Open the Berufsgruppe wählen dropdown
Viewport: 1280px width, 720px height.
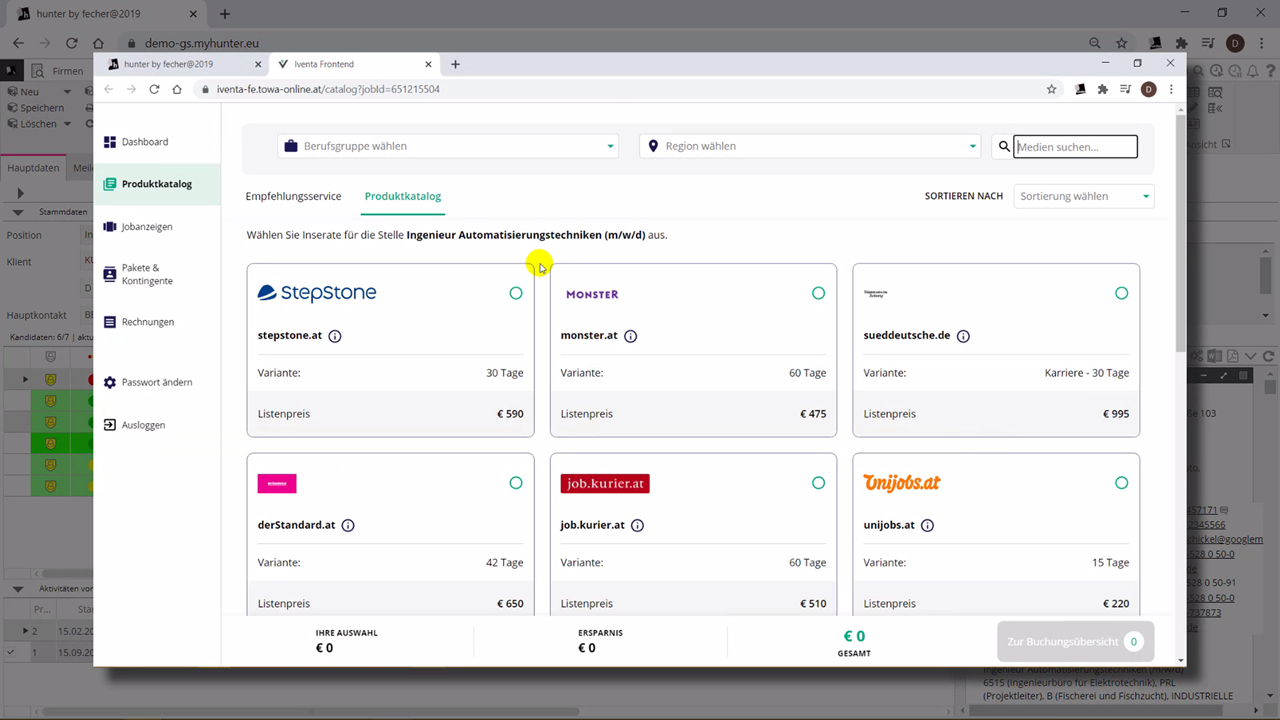click(448, 146)
